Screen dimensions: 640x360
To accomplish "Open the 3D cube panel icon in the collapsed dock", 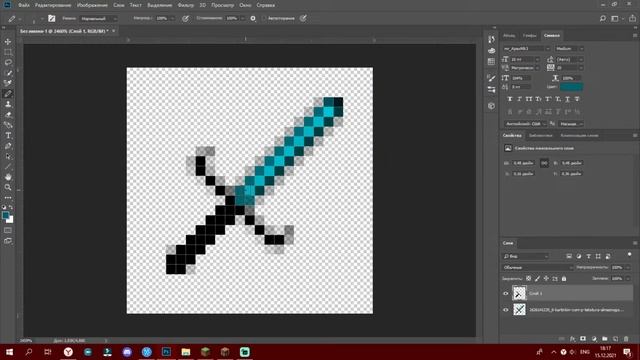I will click(491, 106).
